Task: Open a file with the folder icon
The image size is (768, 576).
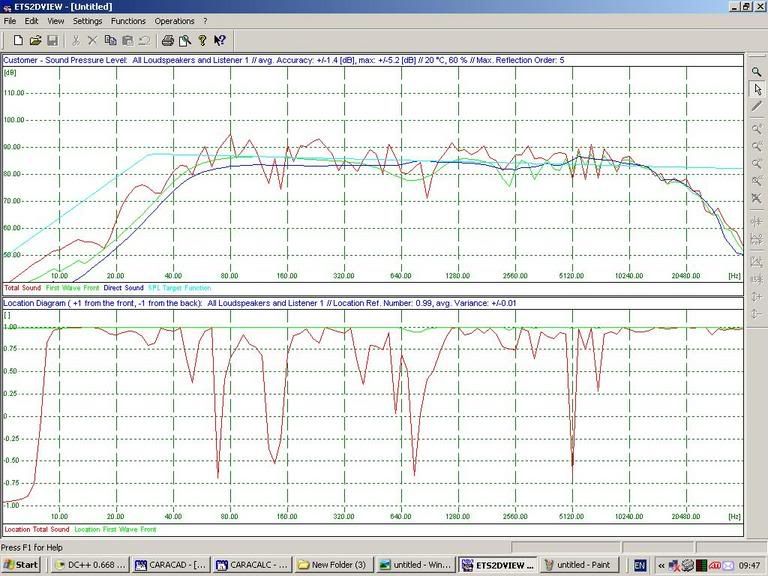Action: click(x=35, y=41)
